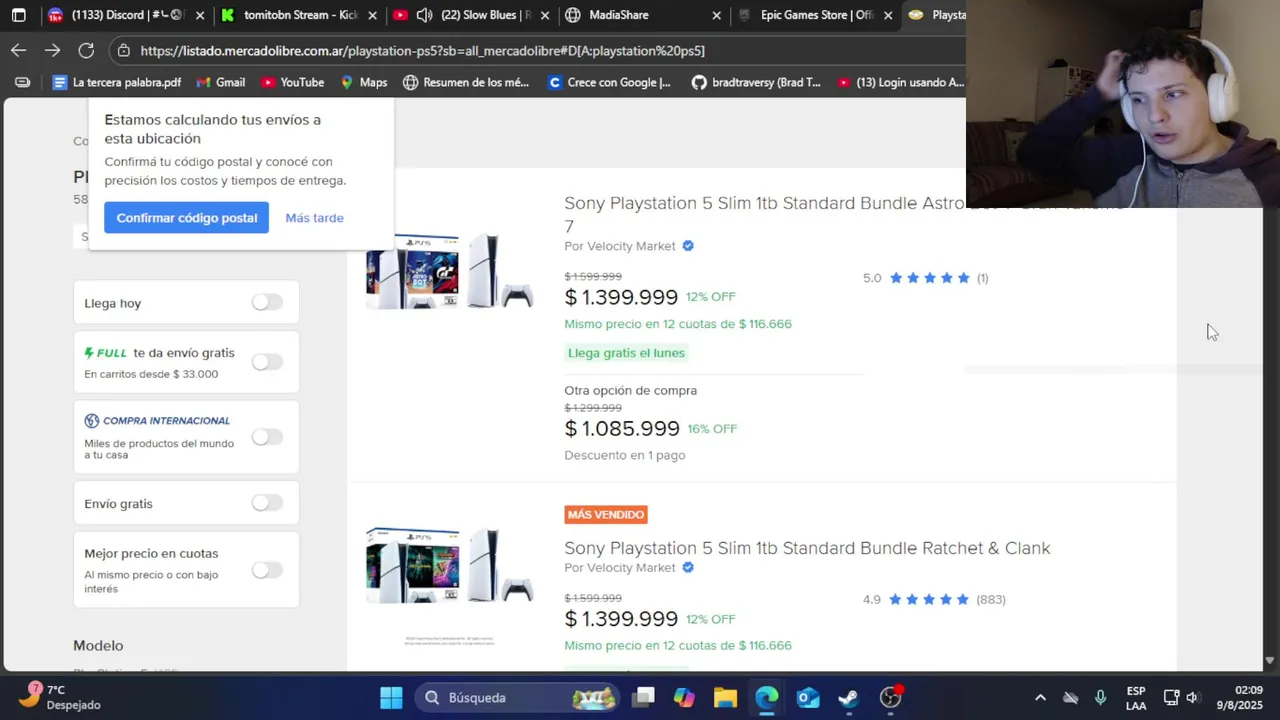Screen dimensions: 1280x720
Task: Toggle FULL envío gratis filter
Action: click(267, 362)
